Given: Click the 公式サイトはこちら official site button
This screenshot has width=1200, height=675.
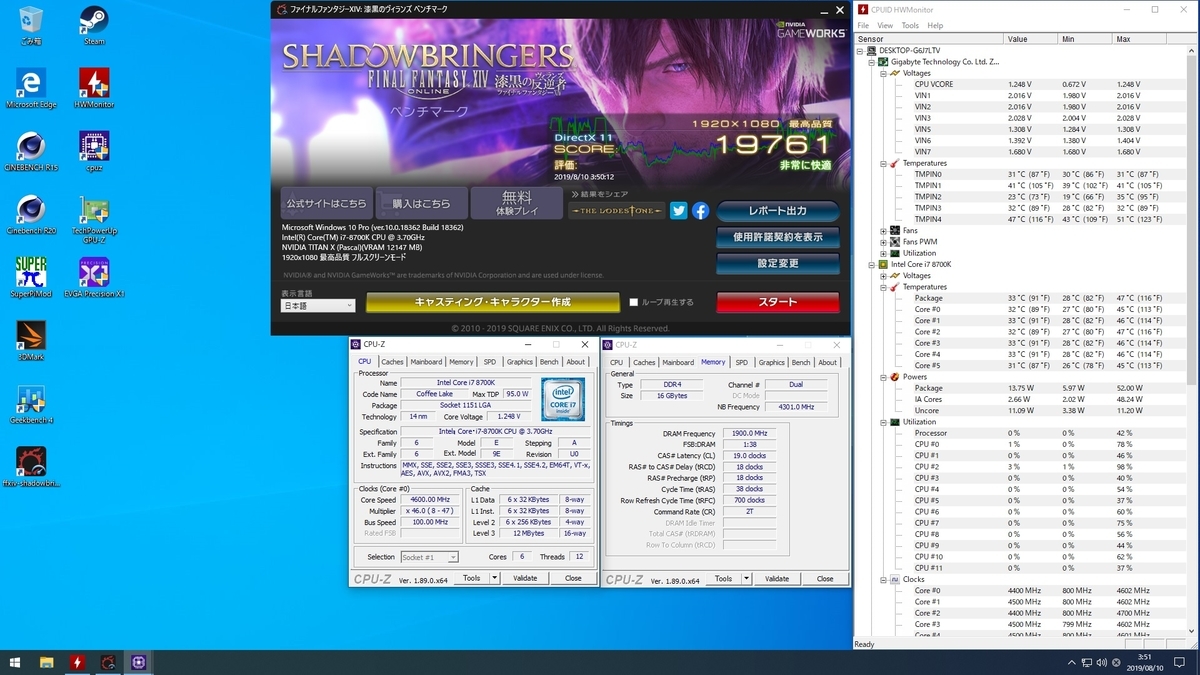Looking at the screenshot, I should coord(326,203).
